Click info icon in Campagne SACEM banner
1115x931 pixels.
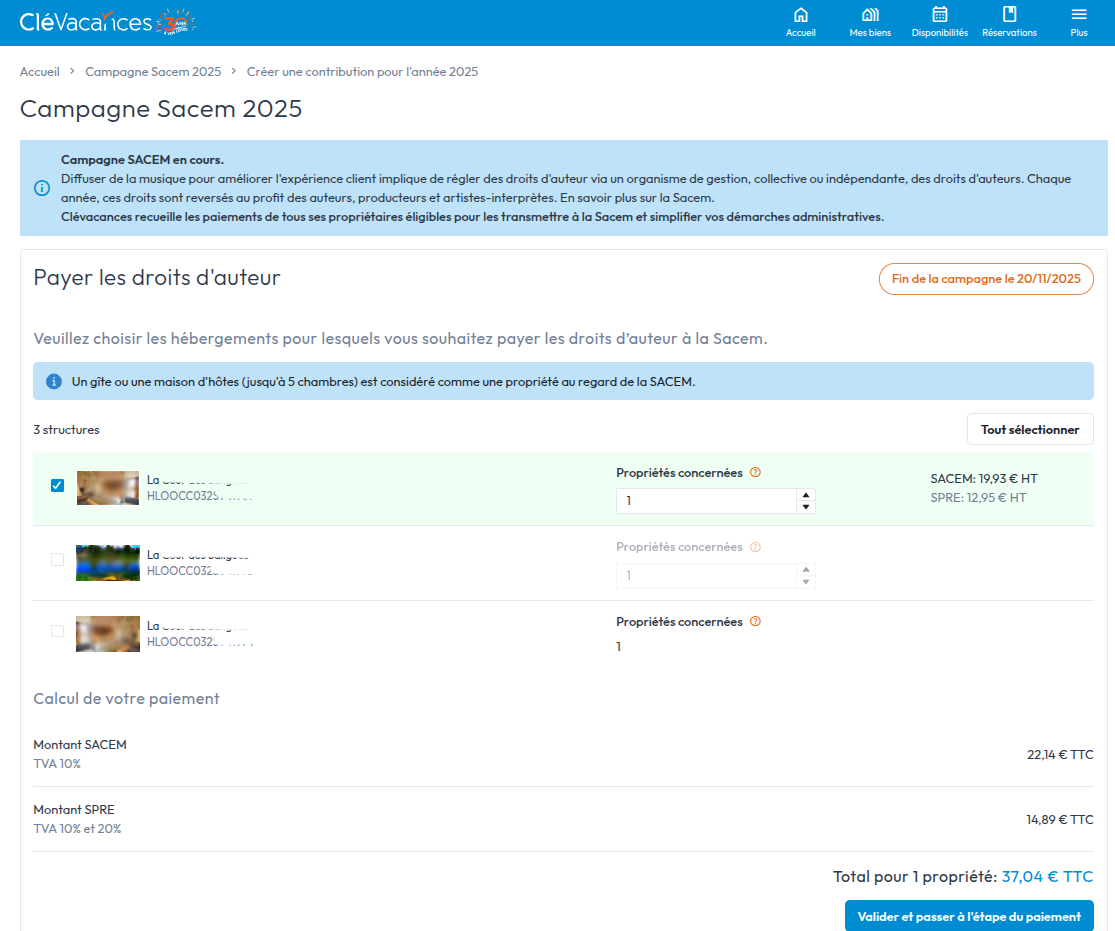pyautogui.click(x=42, y=188)
